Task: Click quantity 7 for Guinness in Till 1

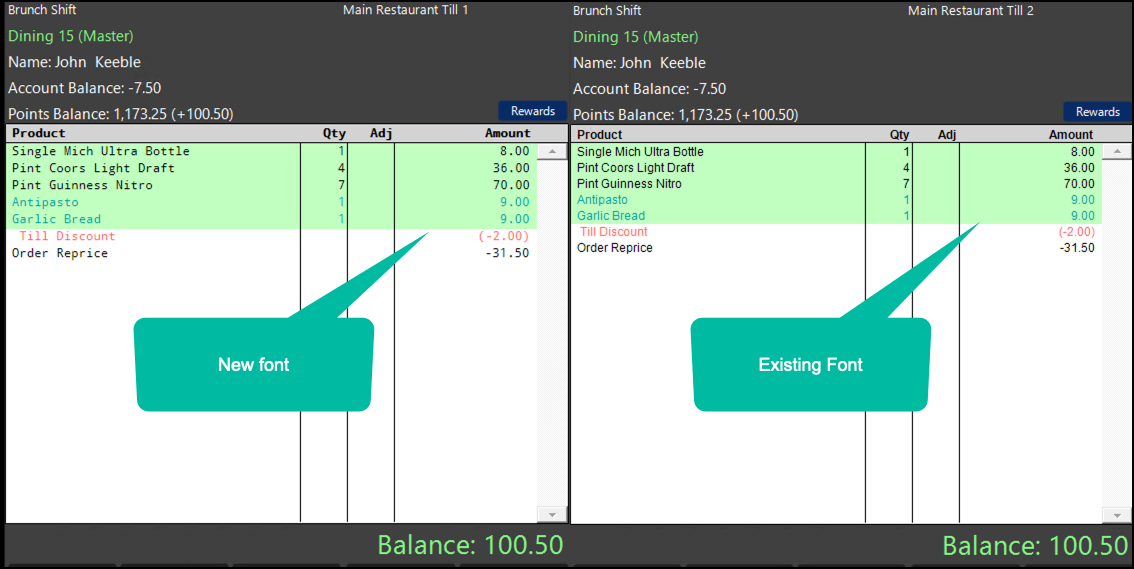Action: (341, 185)
